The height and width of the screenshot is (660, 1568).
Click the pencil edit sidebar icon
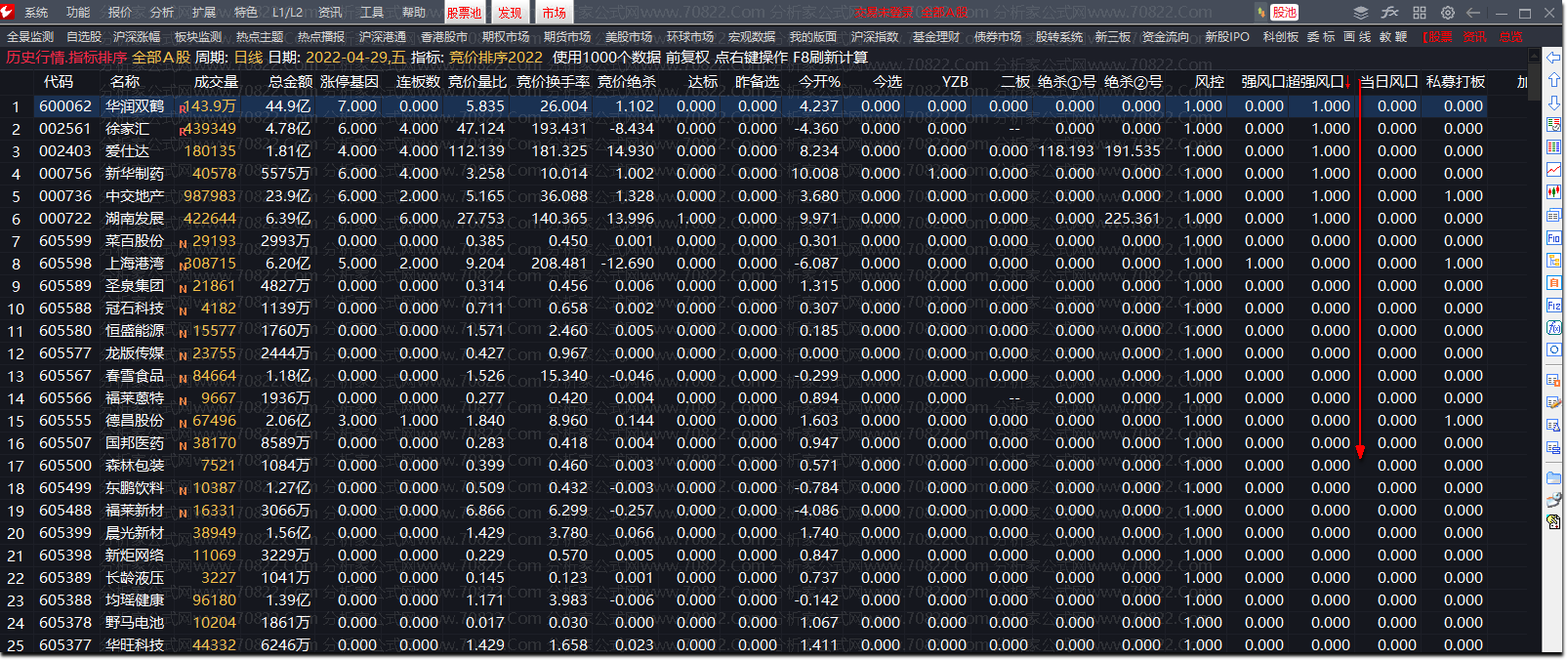click(x=1553, y=402)
